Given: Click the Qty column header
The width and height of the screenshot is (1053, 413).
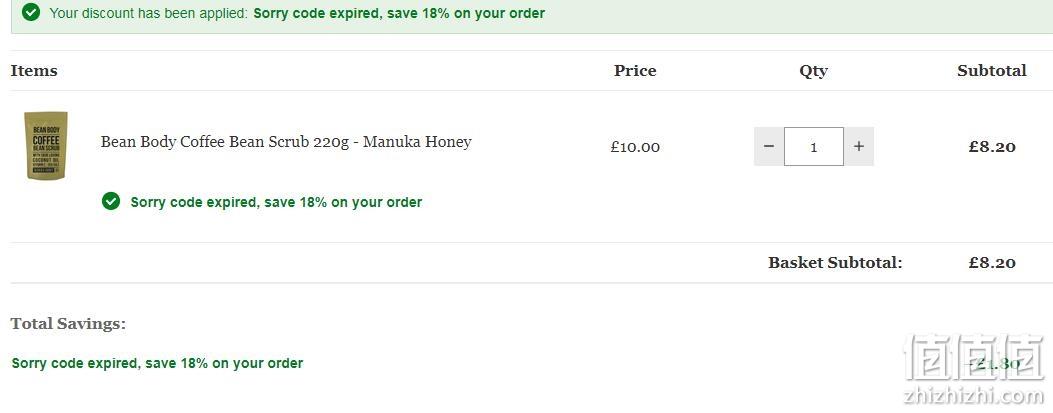Looking at the screenshot, I should click(813, 71).
